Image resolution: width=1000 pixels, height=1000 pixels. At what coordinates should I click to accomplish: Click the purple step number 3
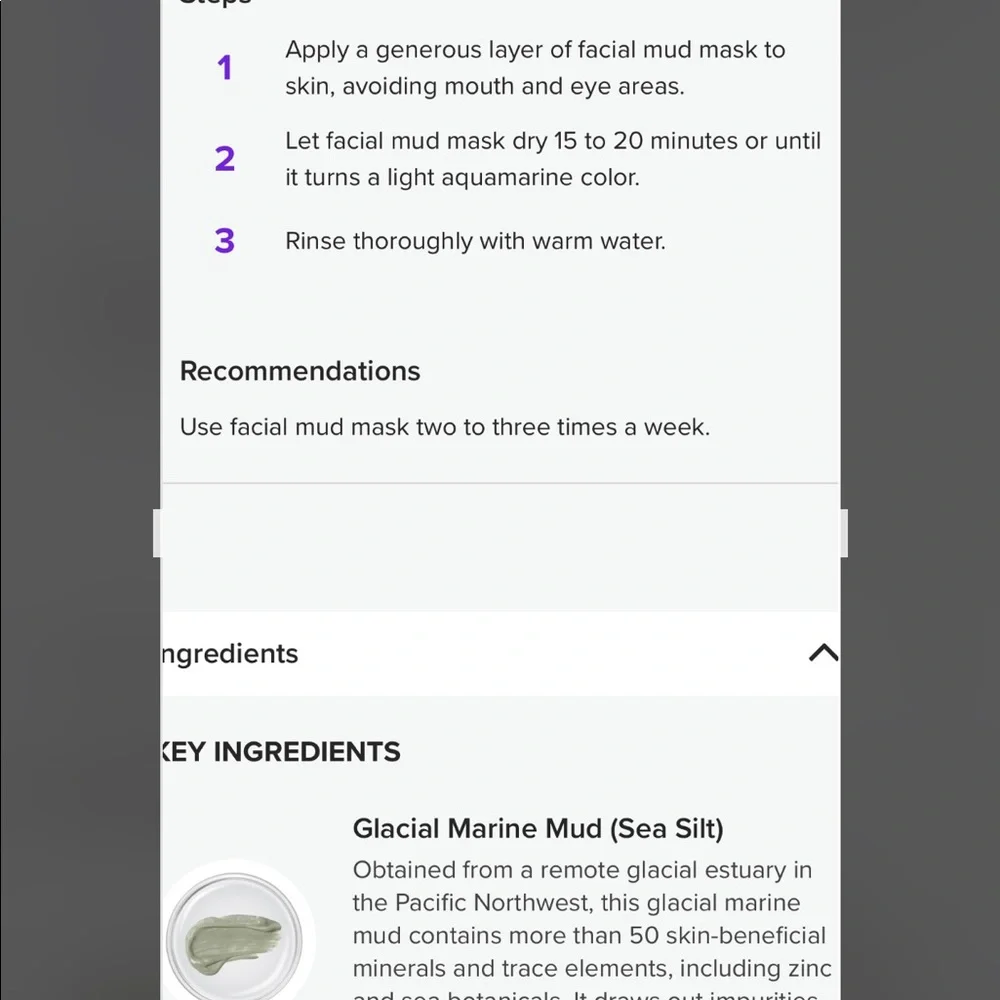(224, 241)
